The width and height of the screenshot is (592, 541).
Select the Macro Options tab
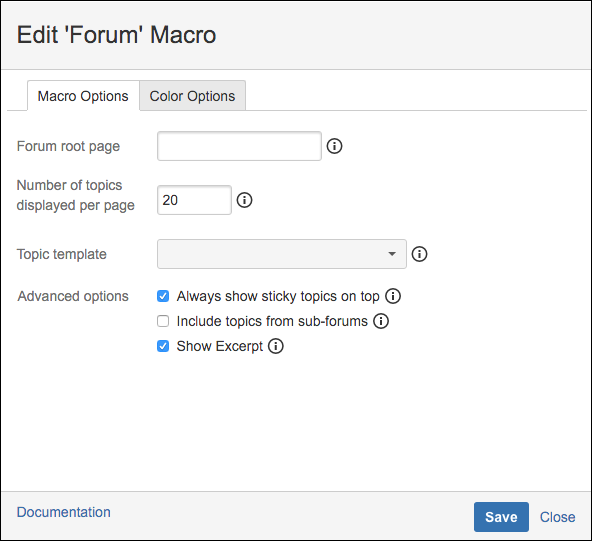[x=83, y=96]
